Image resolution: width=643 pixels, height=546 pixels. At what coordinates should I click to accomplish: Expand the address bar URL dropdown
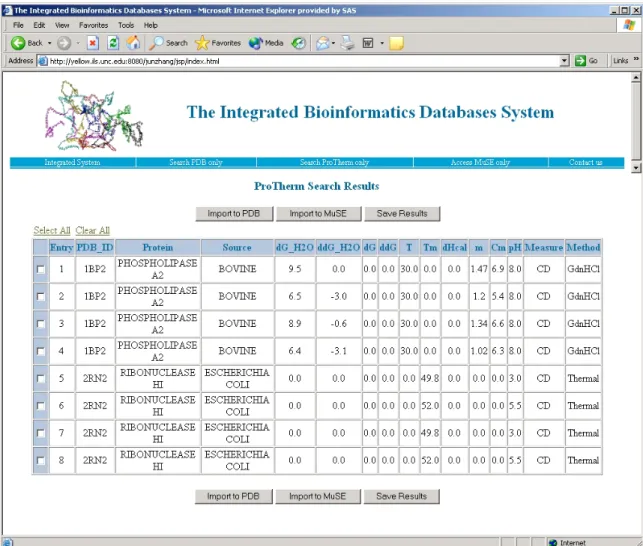(x=564, y=61)
